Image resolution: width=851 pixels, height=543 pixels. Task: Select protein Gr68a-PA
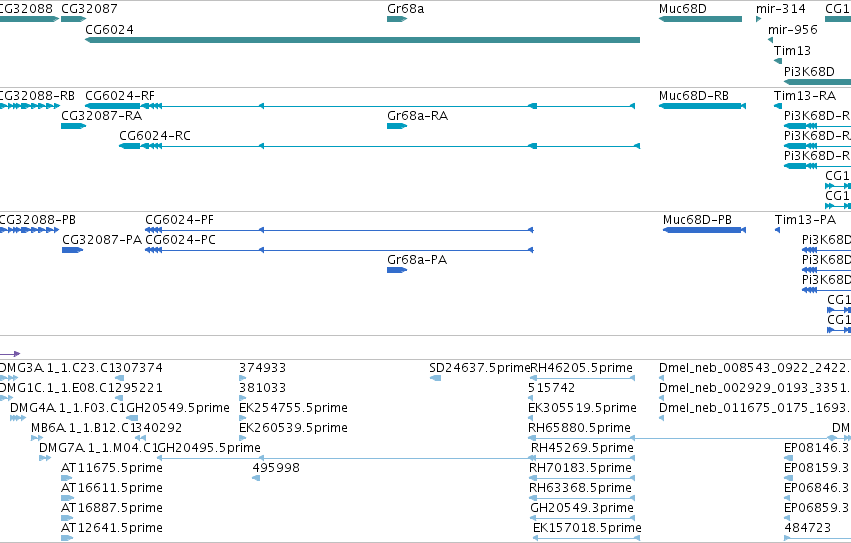[397, 270]
